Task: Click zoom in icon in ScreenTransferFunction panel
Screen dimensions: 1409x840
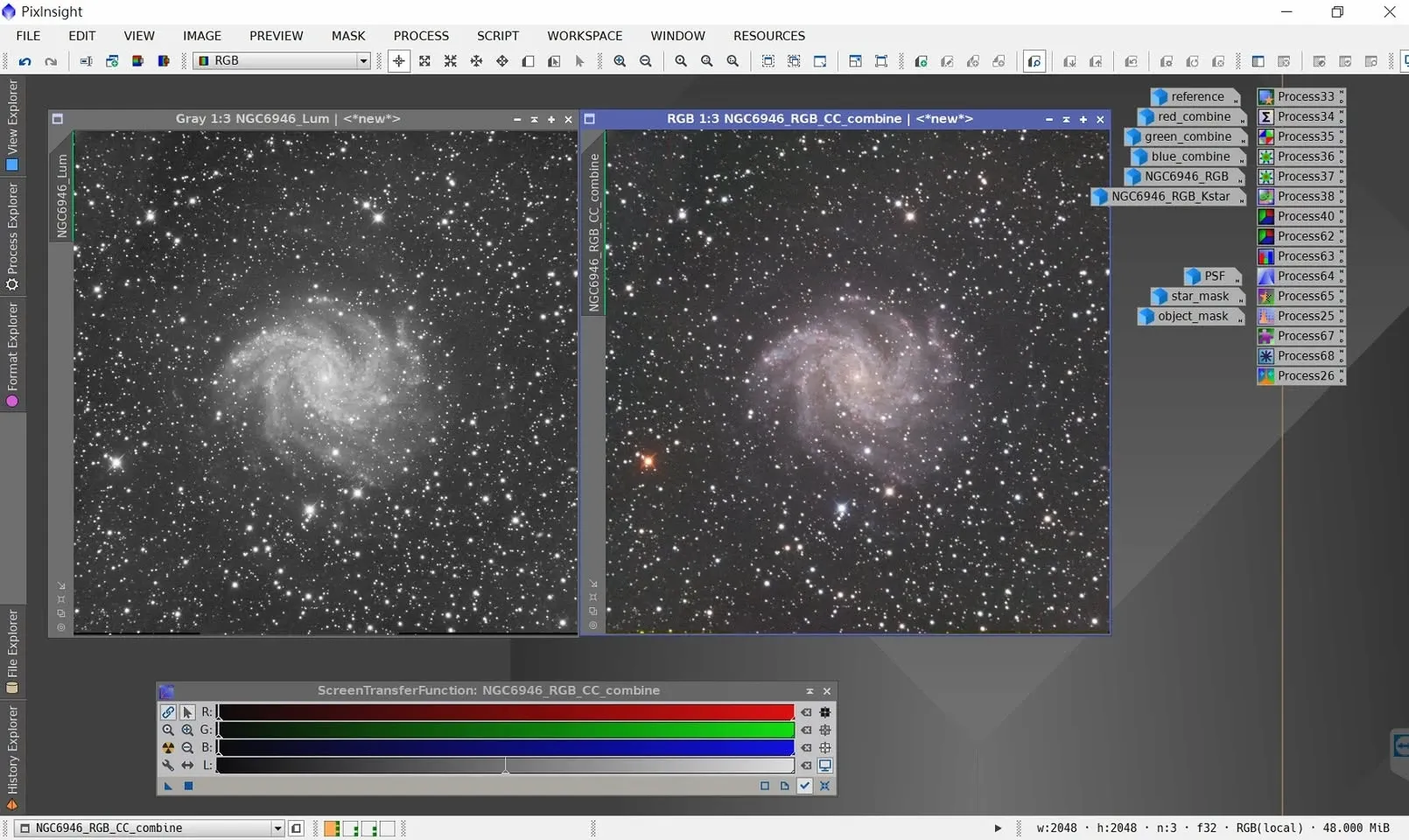Action: click(x=187, y=730)
